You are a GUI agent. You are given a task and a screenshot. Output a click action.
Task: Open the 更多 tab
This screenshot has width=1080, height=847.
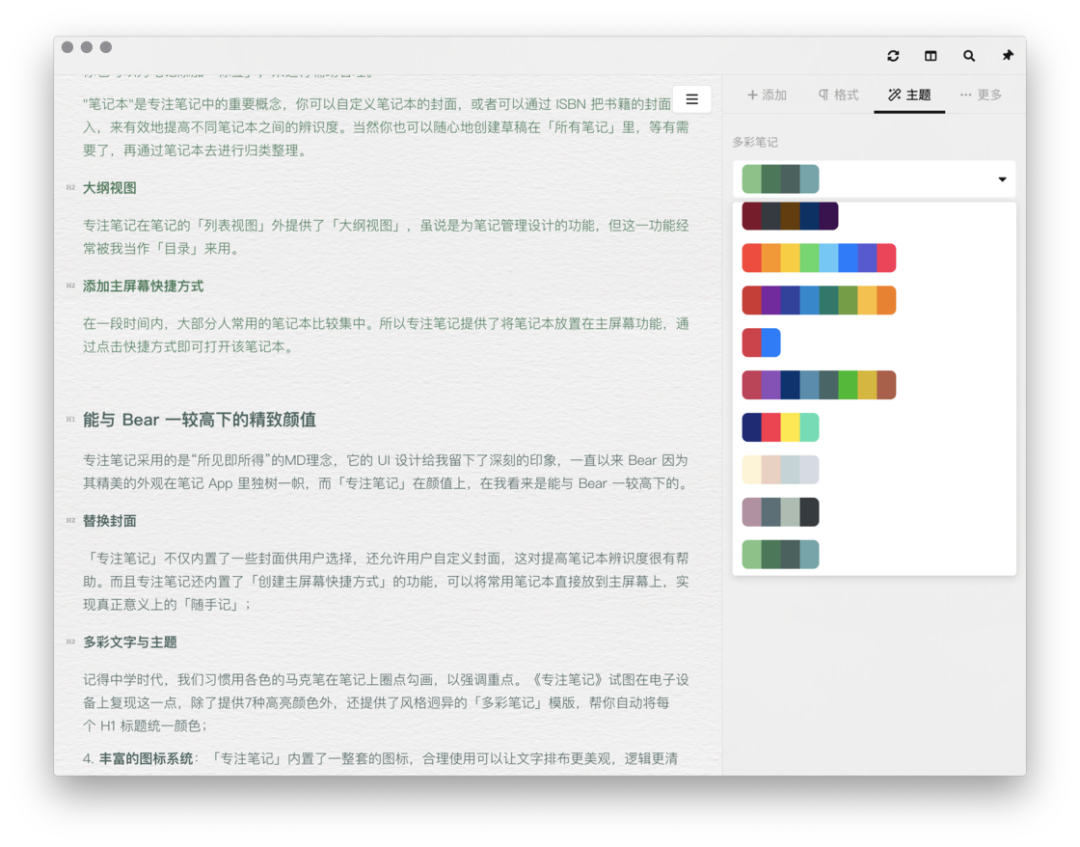[981, 95]
